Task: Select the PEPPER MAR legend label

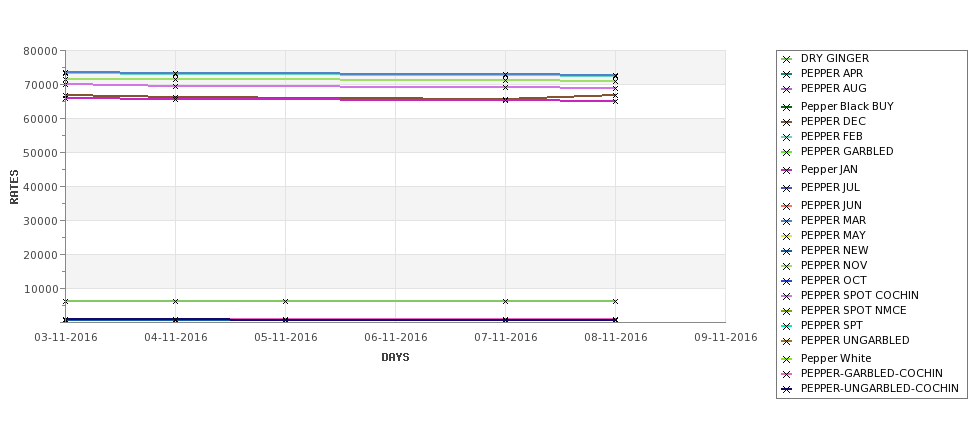Action: pos(833,220)
